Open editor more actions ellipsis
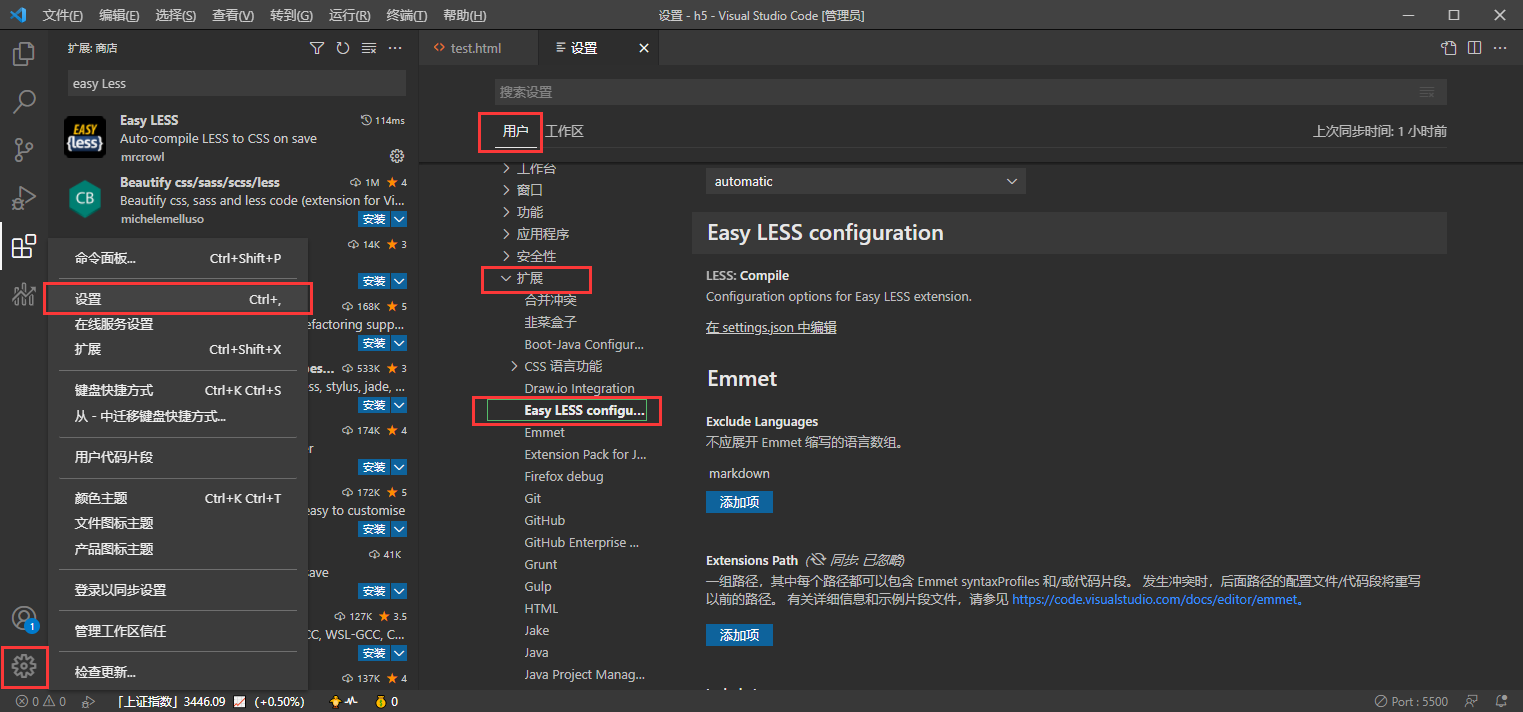This screenshot has width=1523, height=712. point(1500,48)
